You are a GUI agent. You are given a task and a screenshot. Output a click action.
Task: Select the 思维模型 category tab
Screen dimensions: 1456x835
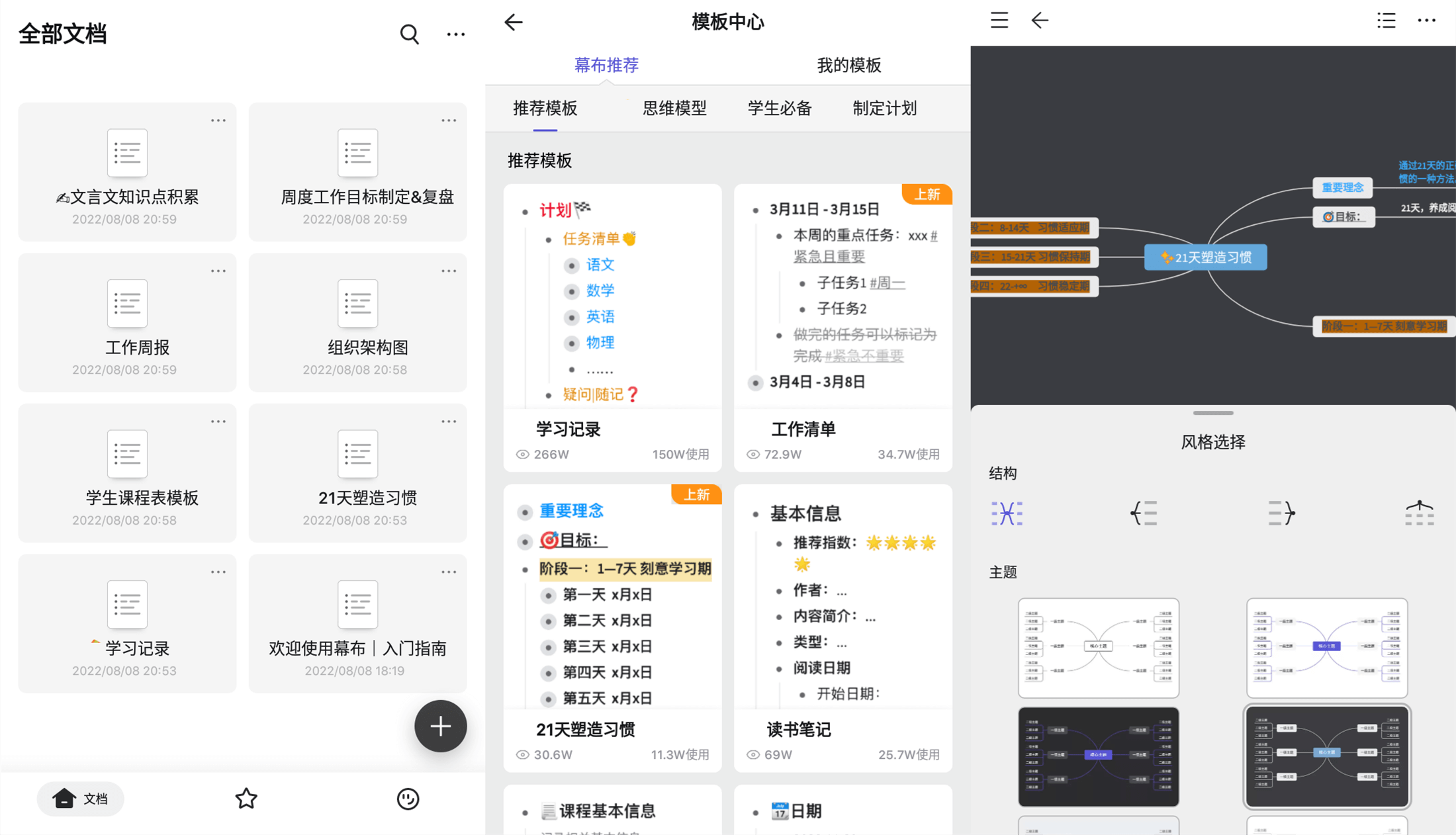[x=674, y=108]
